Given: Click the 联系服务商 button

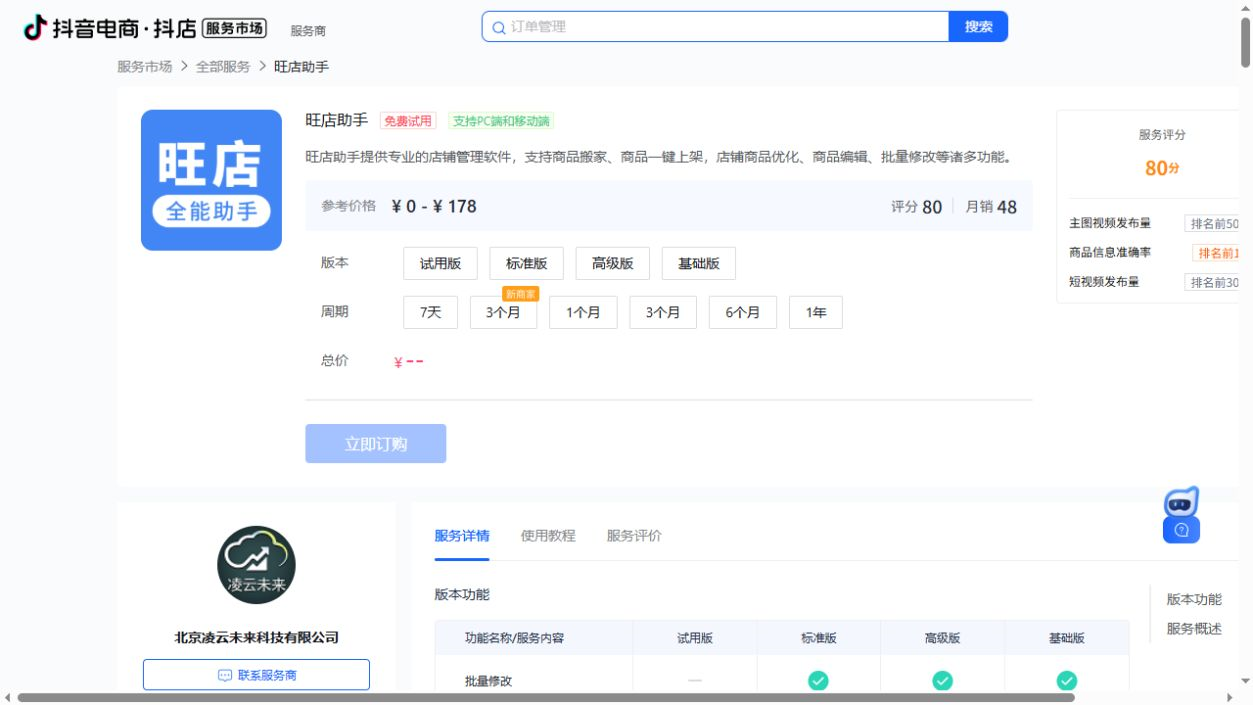Looking at the screenshot, I should point(256,675).
